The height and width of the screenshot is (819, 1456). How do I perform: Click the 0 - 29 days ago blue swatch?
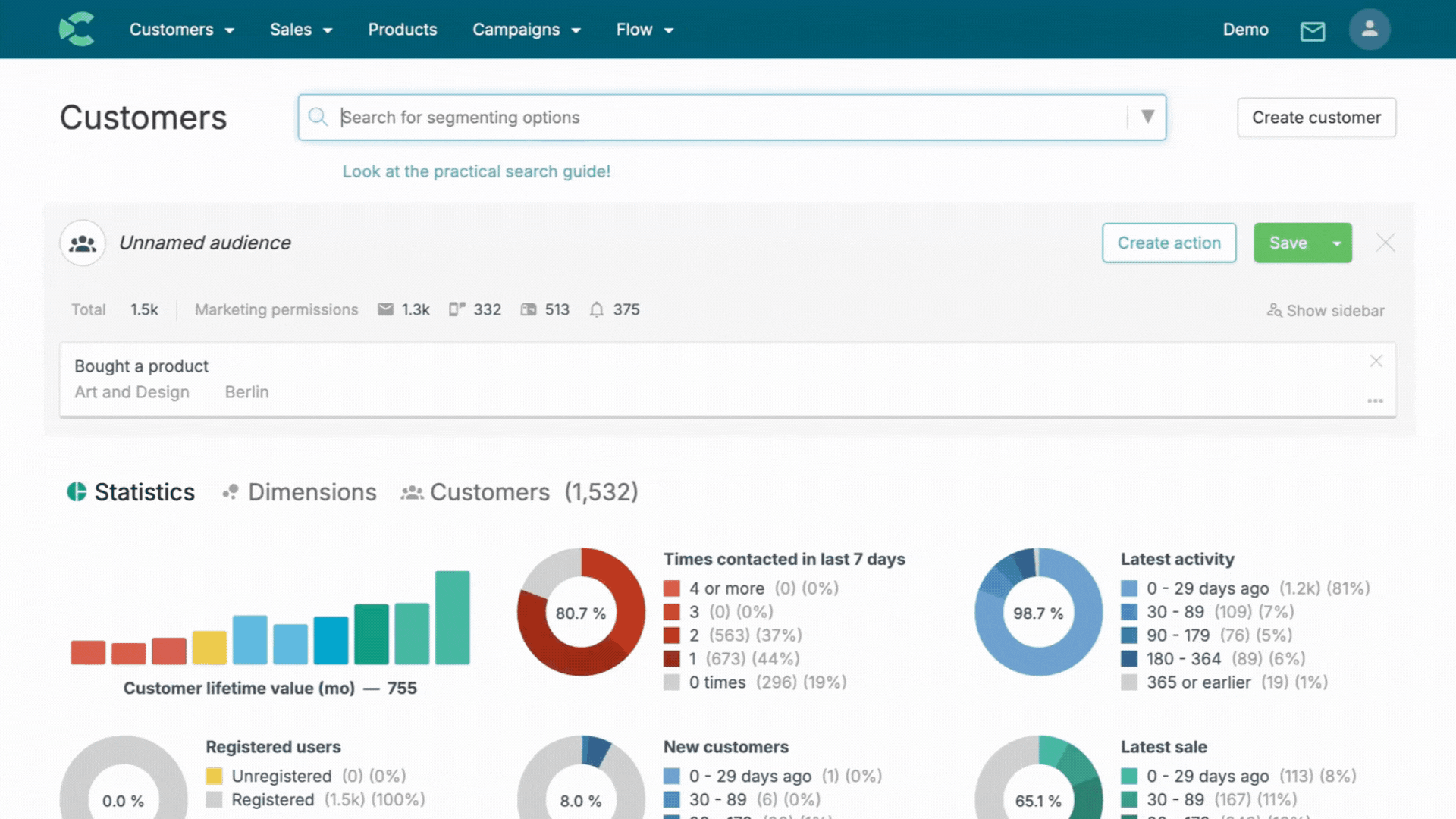pos(1129,588)
